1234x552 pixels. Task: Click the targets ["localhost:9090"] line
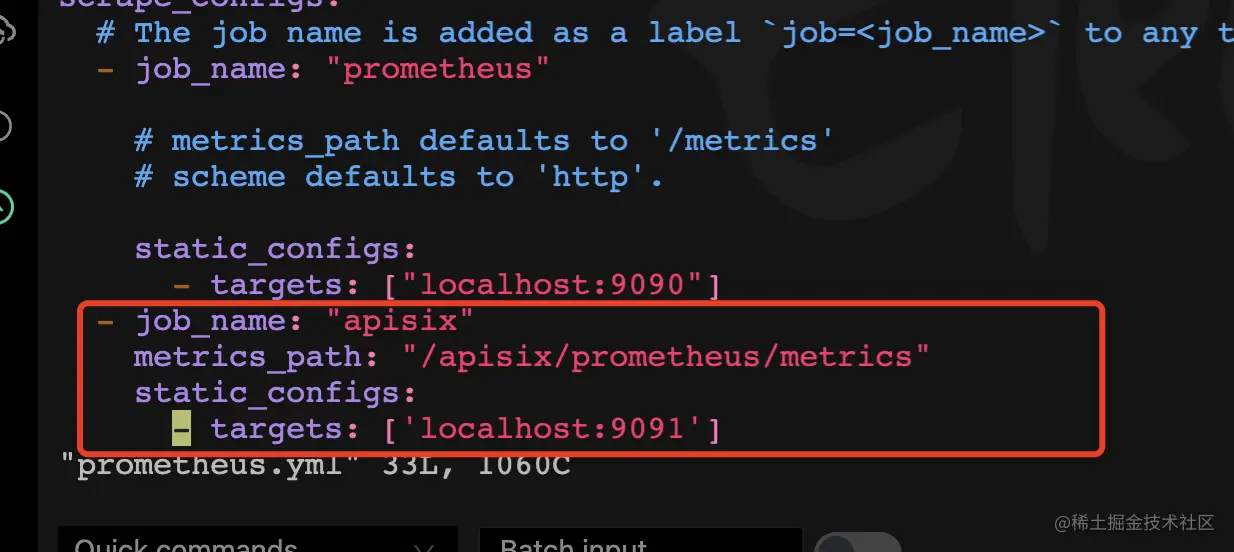pos(446,286)
